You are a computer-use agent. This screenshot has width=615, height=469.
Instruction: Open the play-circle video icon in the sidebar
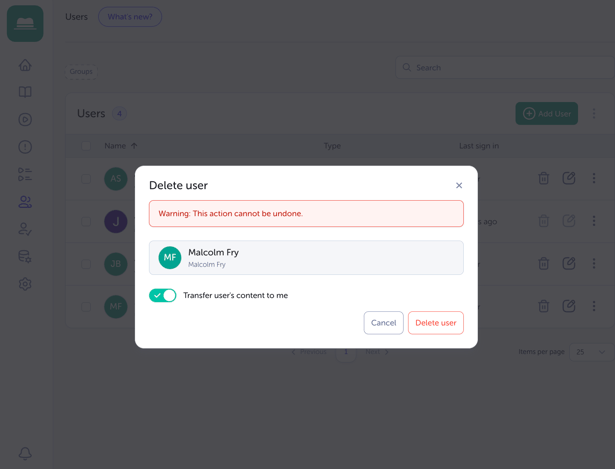coord(25,119)
